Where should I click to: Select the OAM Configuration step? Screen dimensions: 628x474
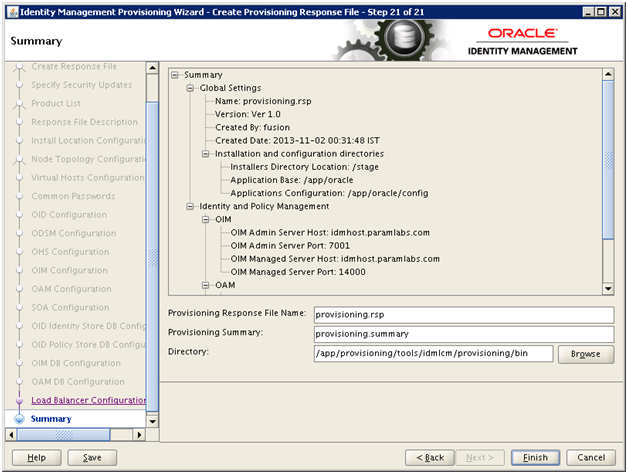(72, 289)
